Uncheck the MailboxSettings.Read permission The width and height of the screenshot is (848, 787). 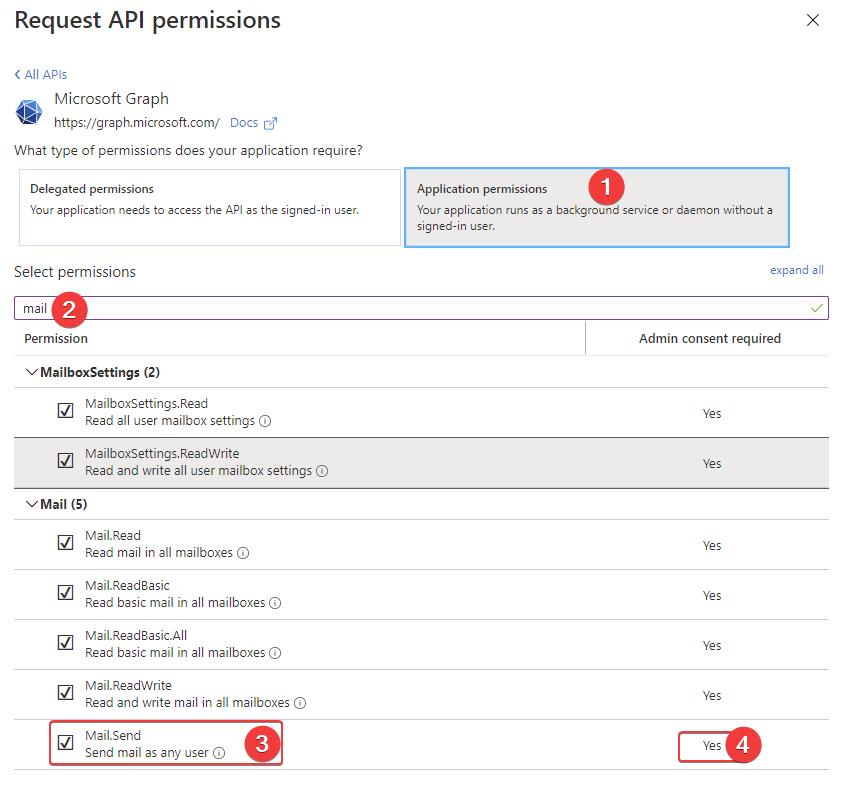click(65, 411)
